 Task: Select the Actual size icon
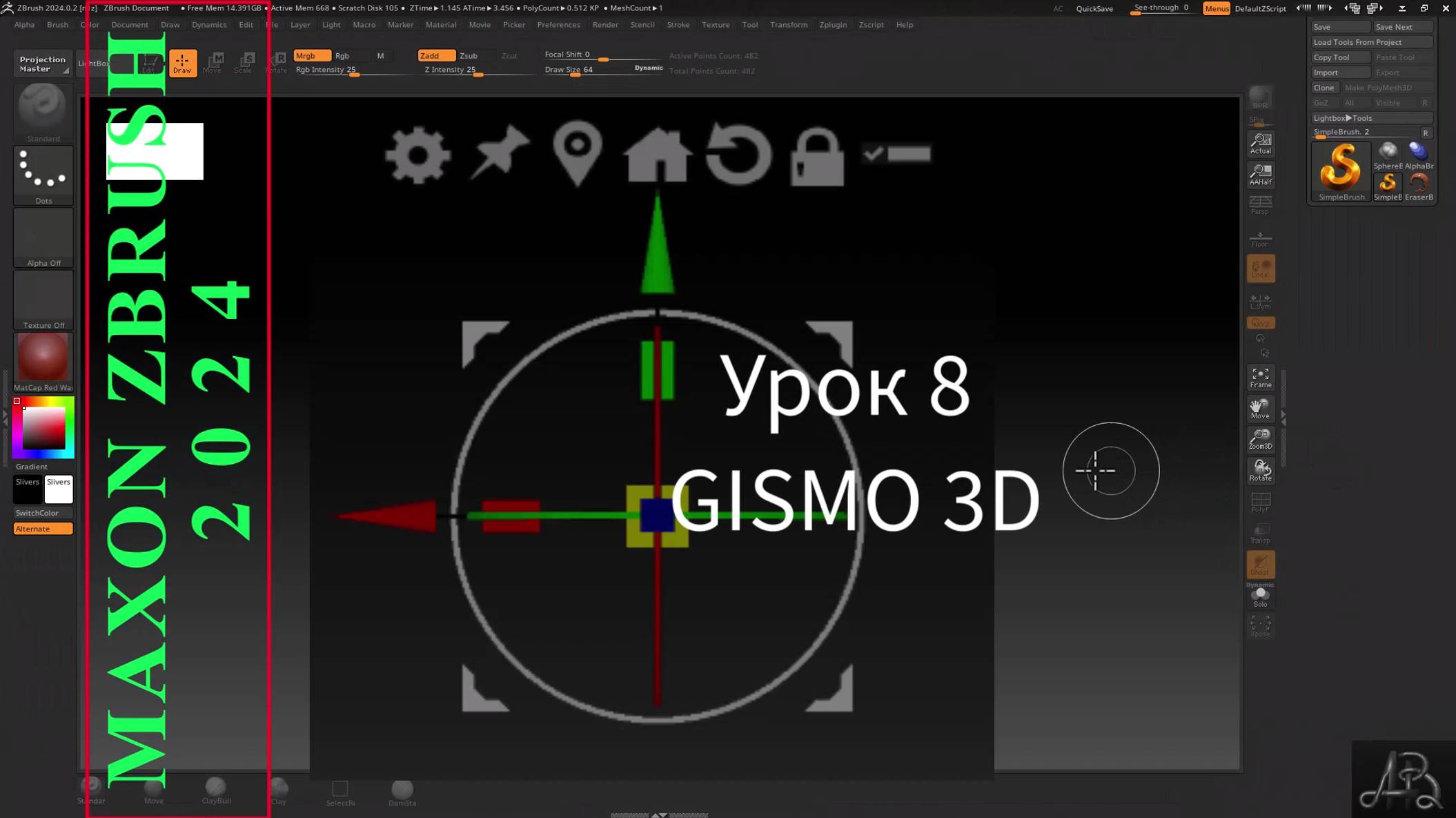1260,144
